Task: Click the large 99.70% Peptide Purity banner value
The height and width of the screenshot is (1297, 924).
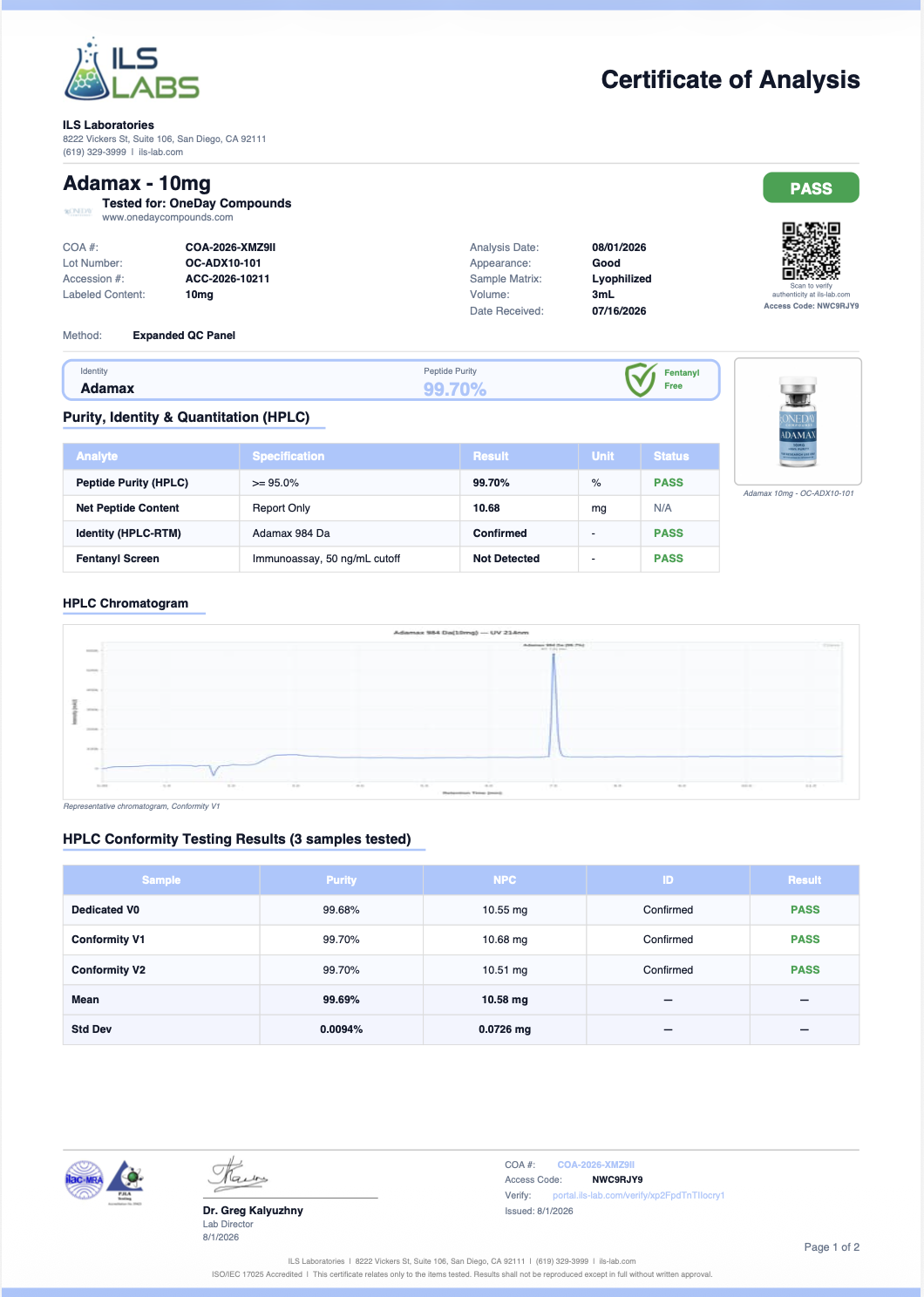Action: click(455, 390)
